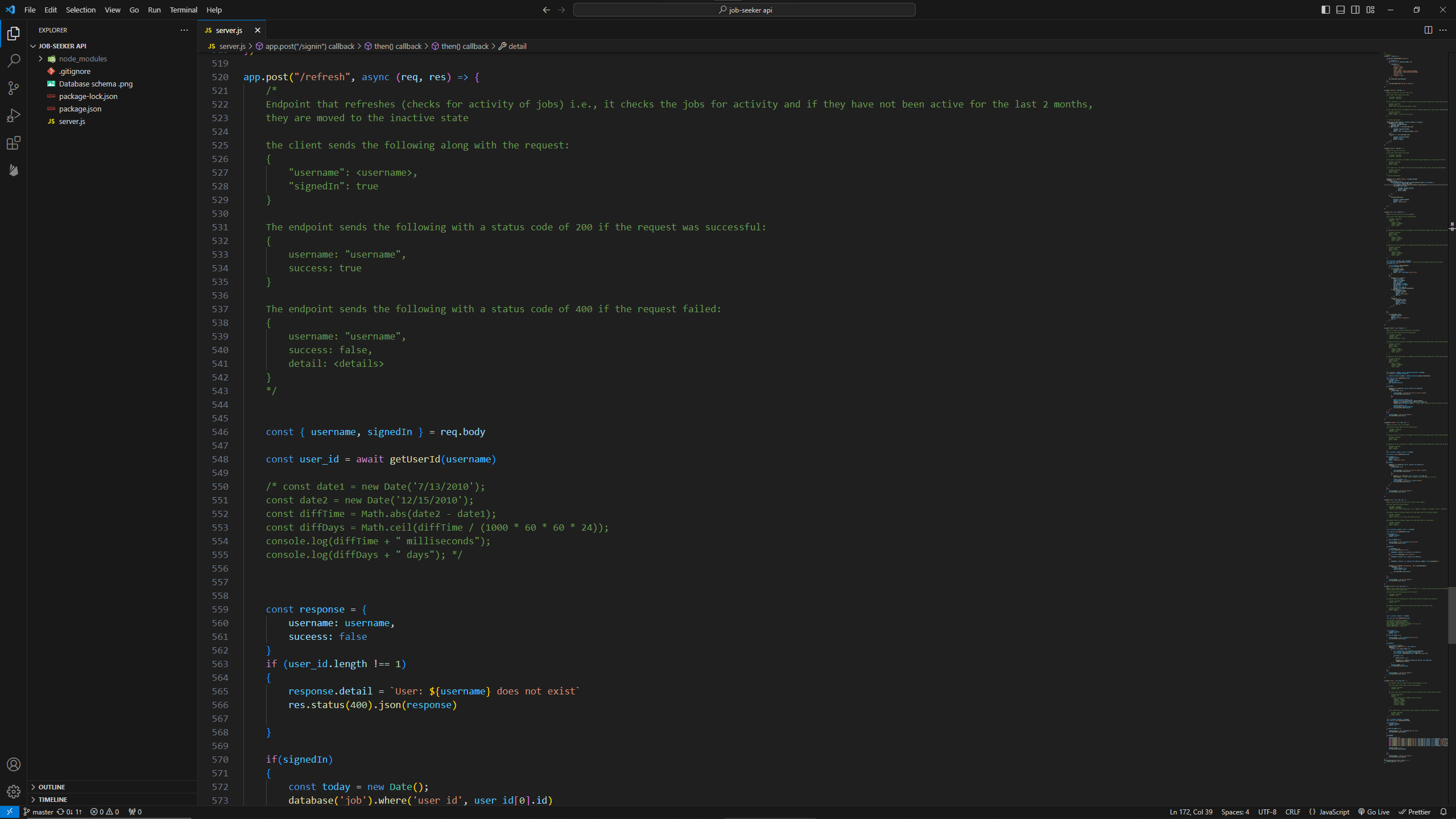Click Go Live in status bar
Viewport: 1456px width, 819px height.
pos(1374,812)
